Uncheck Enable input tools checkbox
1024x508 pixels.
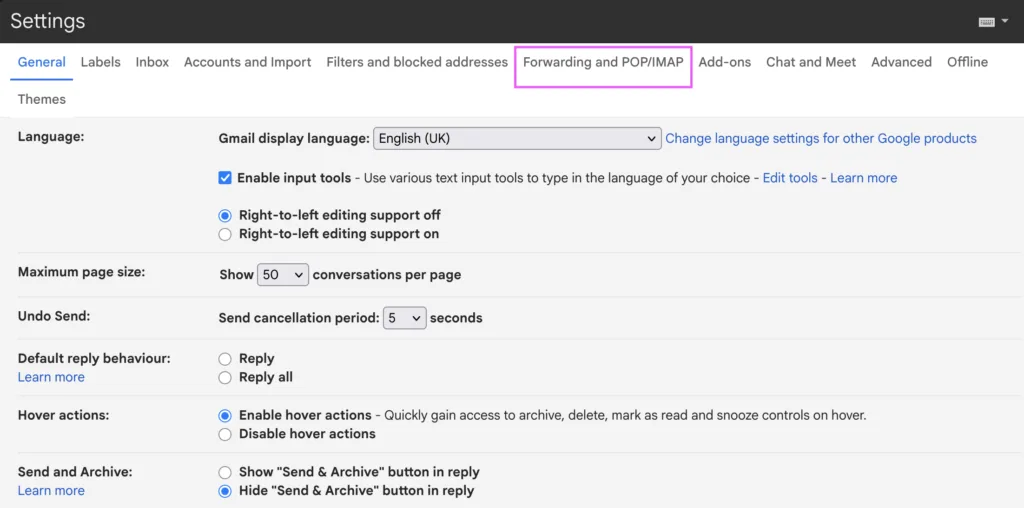225,178
